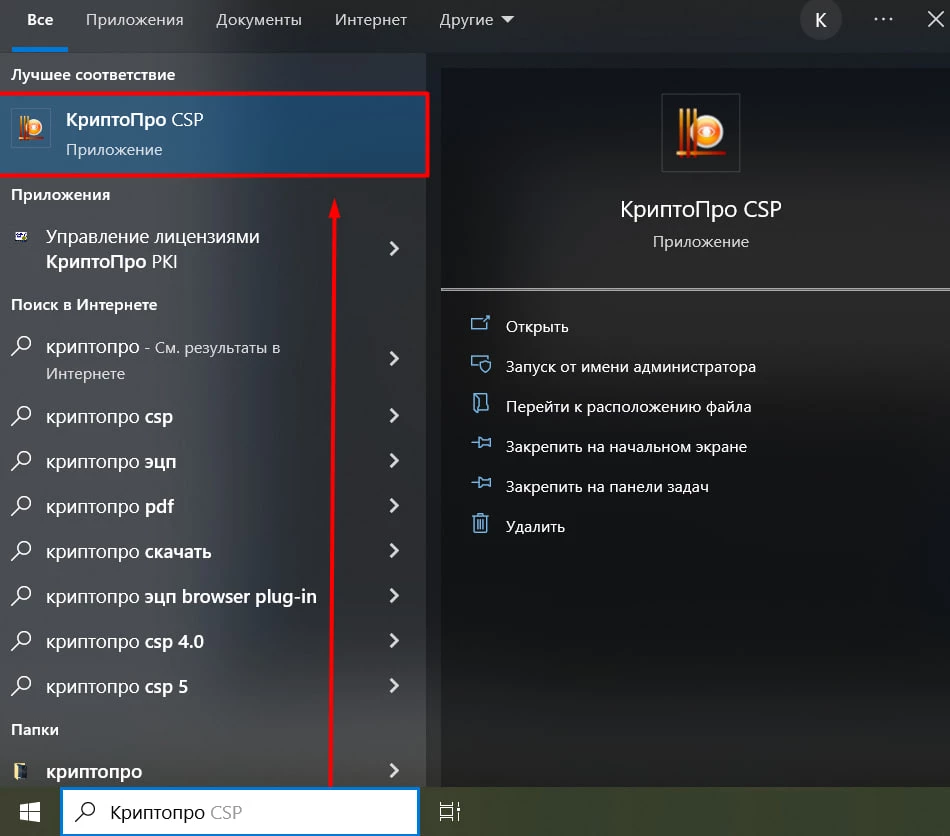This screenshot has height=836, width=950.
Task: Click the user account avatar K
Action: [x=820, y=20]
